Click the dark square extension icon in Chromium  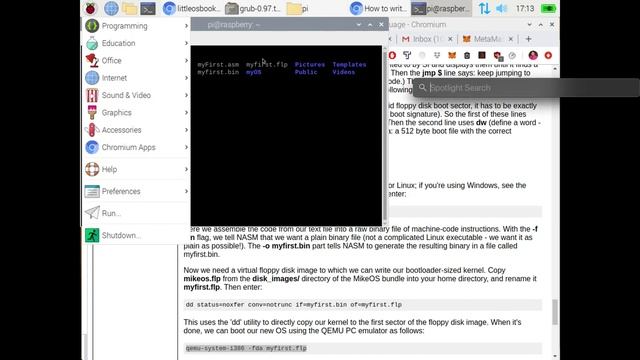click(482, 55)
